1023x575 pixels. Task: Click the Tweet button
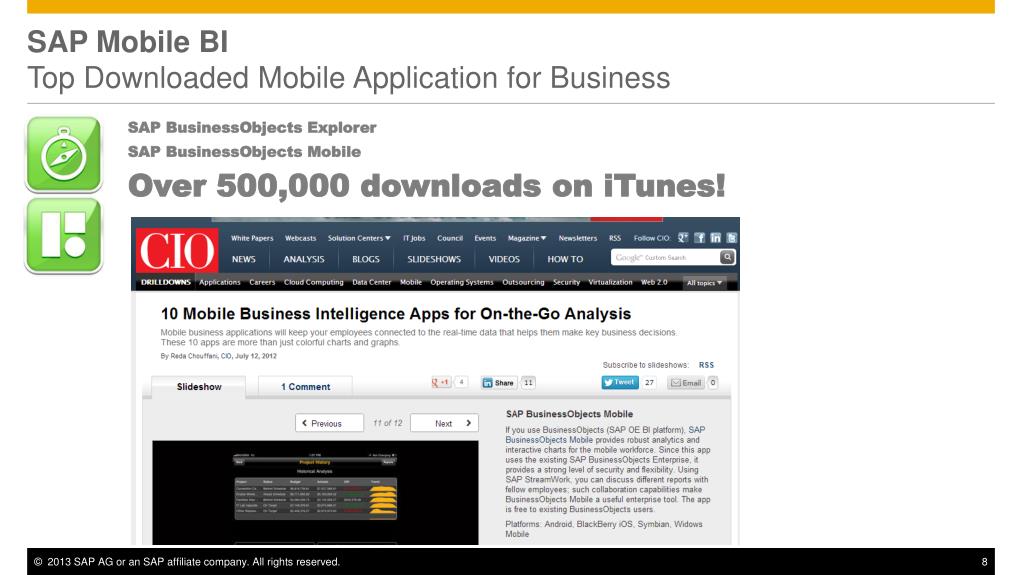(x=620, y=382)
